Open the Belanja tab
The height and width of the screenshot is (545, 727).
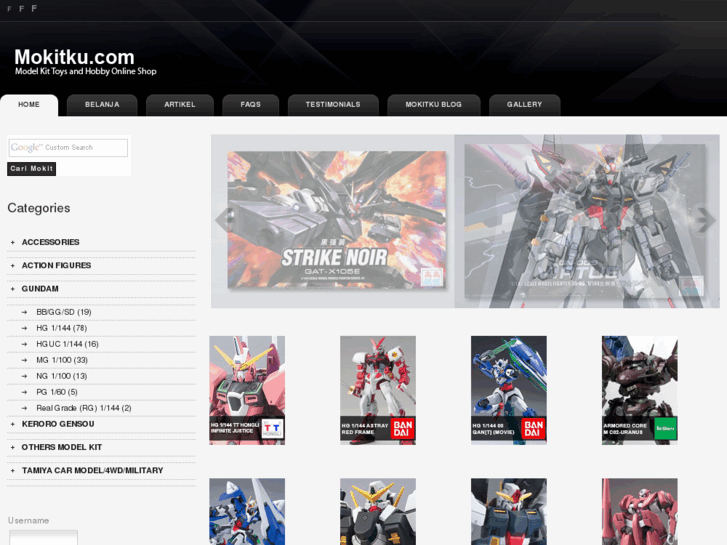coord(102,105)
